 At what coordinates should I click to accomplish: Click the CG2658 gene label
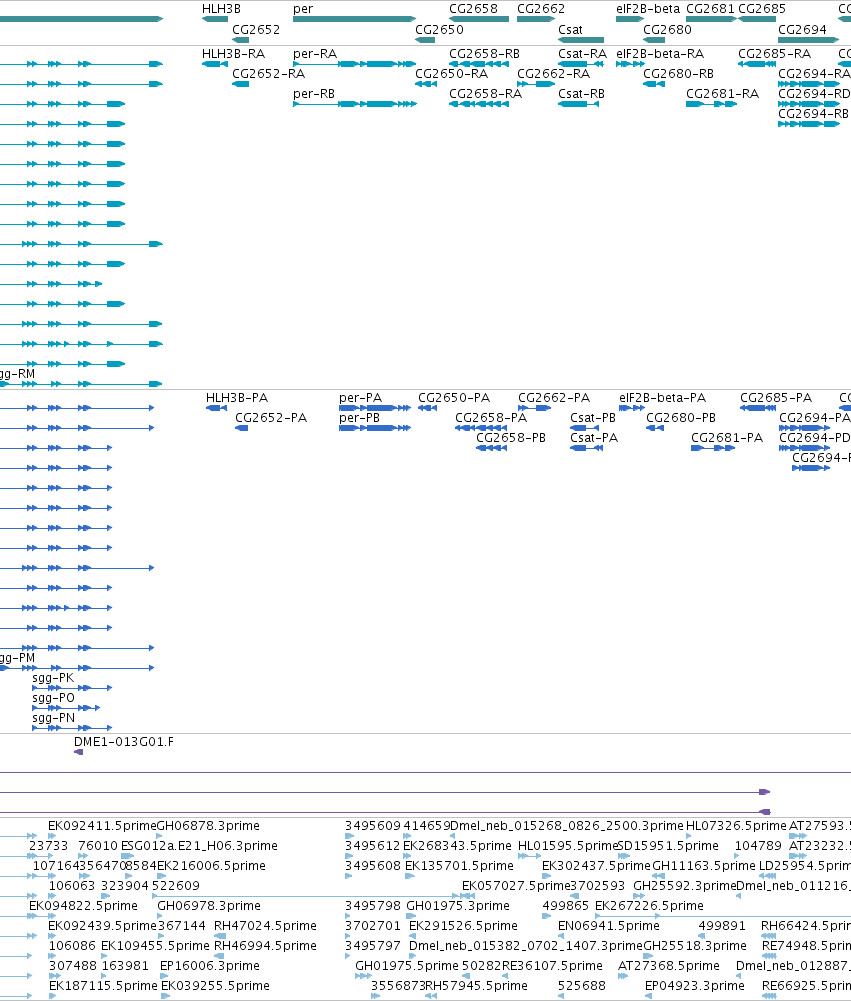pyautogui.click(x=473, y=9)
